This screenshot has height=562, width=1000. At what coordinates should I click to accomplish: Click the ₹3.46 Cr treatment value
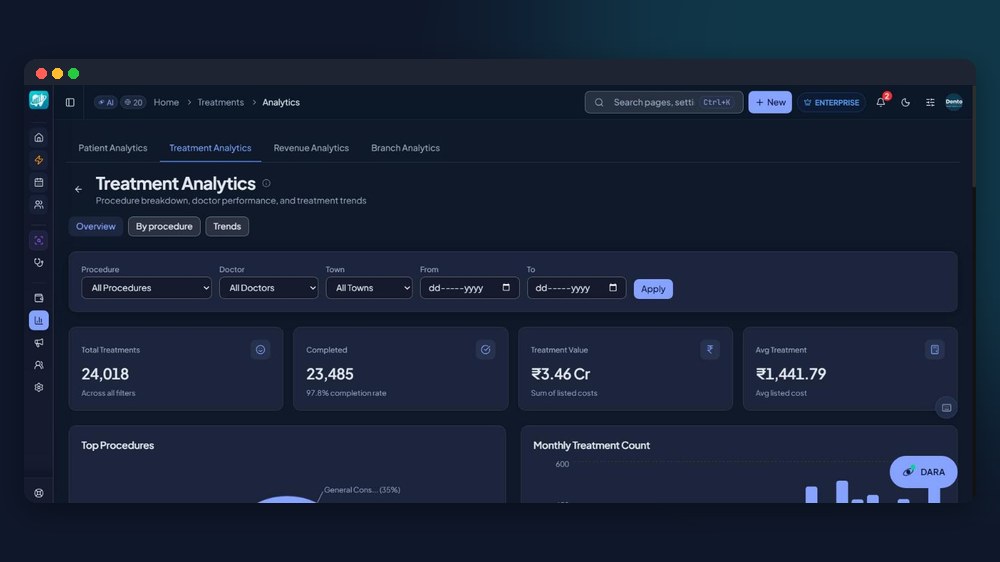(x=561, y=374)
